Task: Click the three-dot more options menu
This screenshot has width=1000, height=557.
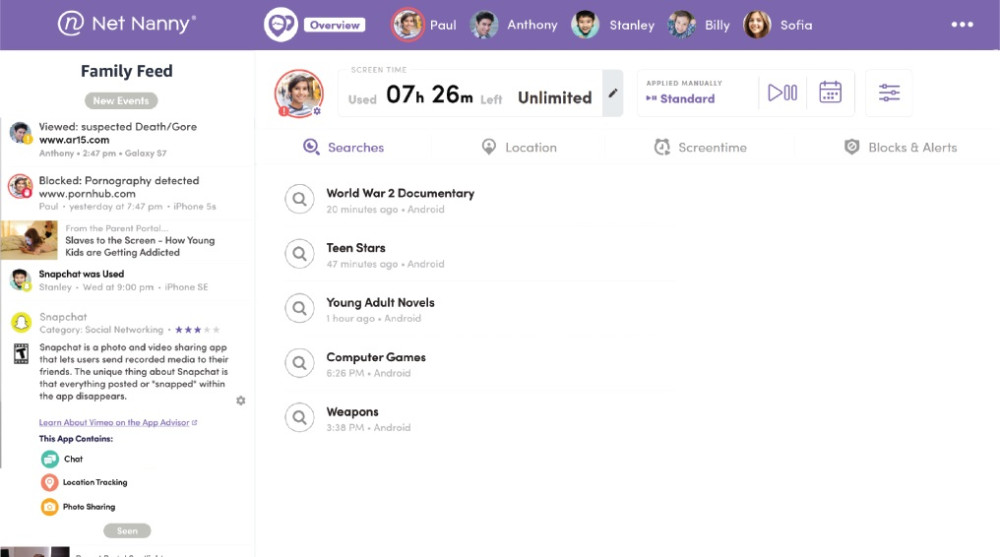Action: point(962,25)
